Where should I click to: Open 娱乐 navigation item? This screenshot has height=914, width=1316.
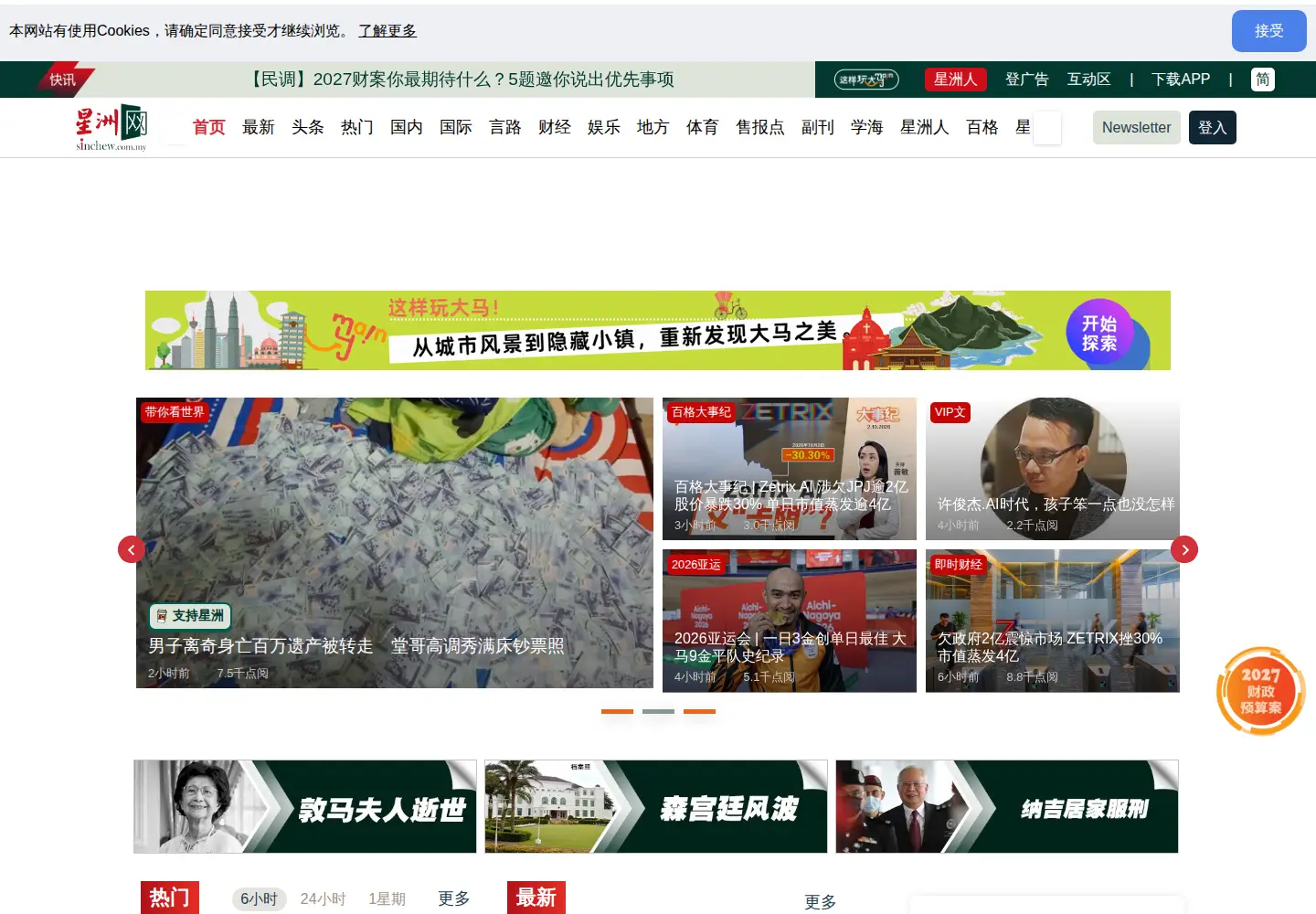(604, 127)
